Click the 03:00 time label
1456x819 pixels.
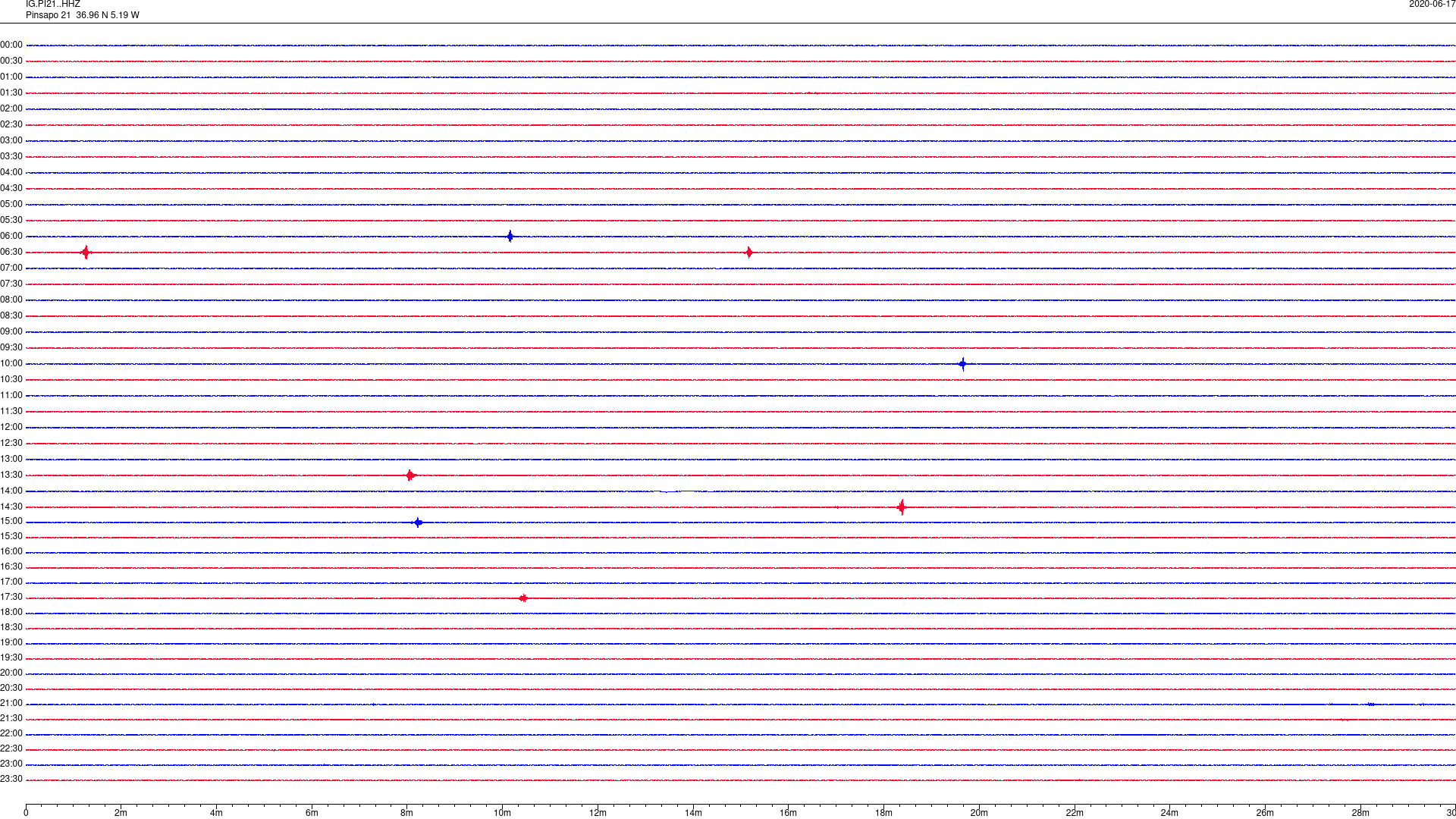coord(11,140)
